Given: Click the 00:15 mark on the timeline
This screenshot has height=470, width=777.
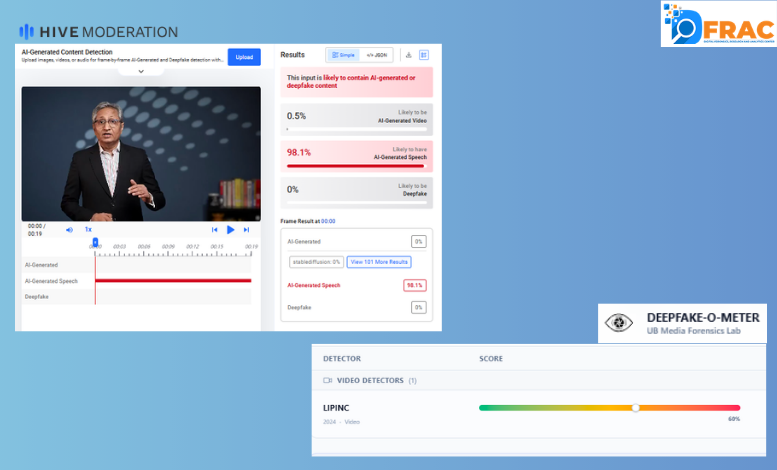Looking at the screenshot, I should click(x=217, y=246).
